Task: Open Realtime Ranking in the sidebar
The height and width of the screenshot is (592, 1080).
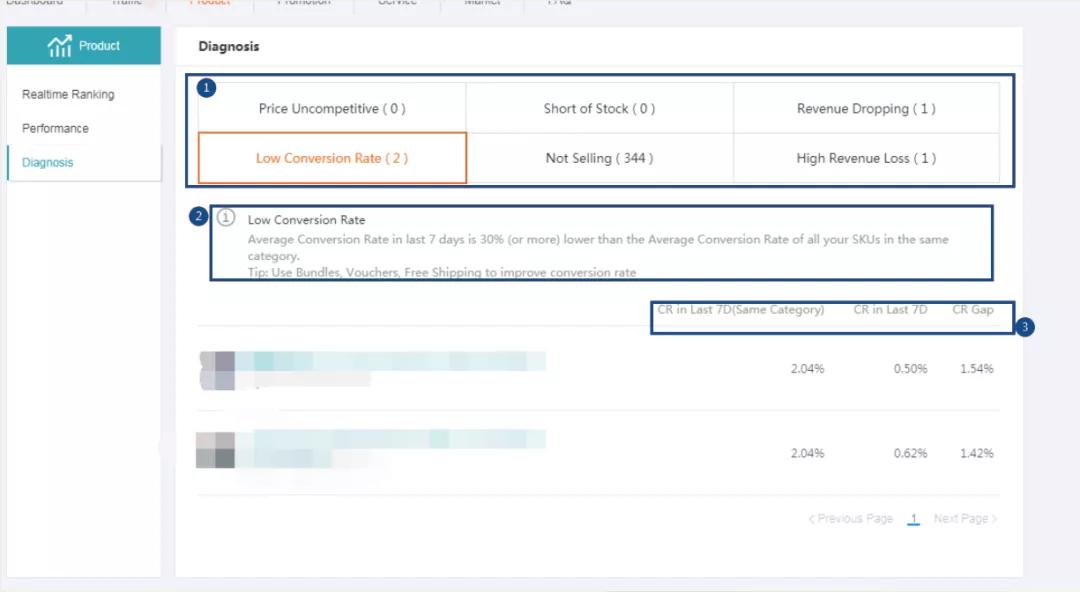Action: click(x=68, y=95)
